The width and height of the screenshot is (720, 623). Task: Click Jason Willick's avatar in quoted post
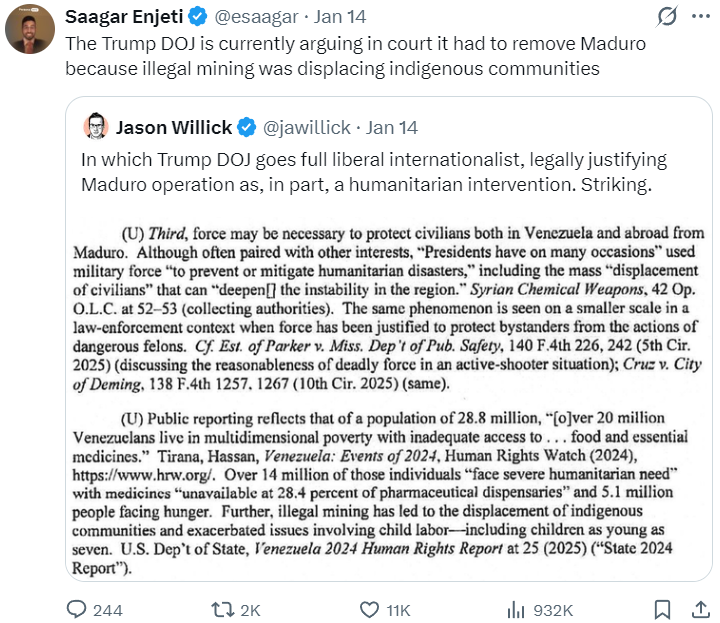click(96, 127)
